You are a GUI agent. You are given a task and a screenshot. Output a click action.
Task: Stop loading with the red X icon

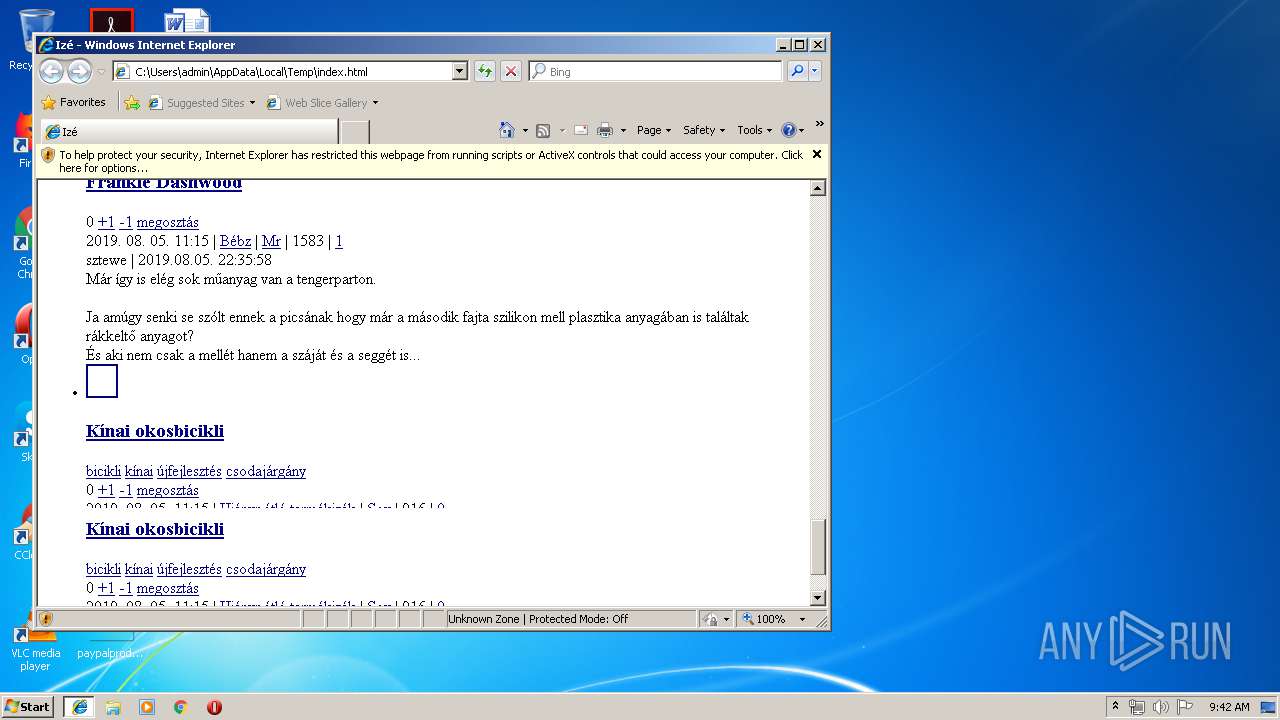click(x=510, y=71)
